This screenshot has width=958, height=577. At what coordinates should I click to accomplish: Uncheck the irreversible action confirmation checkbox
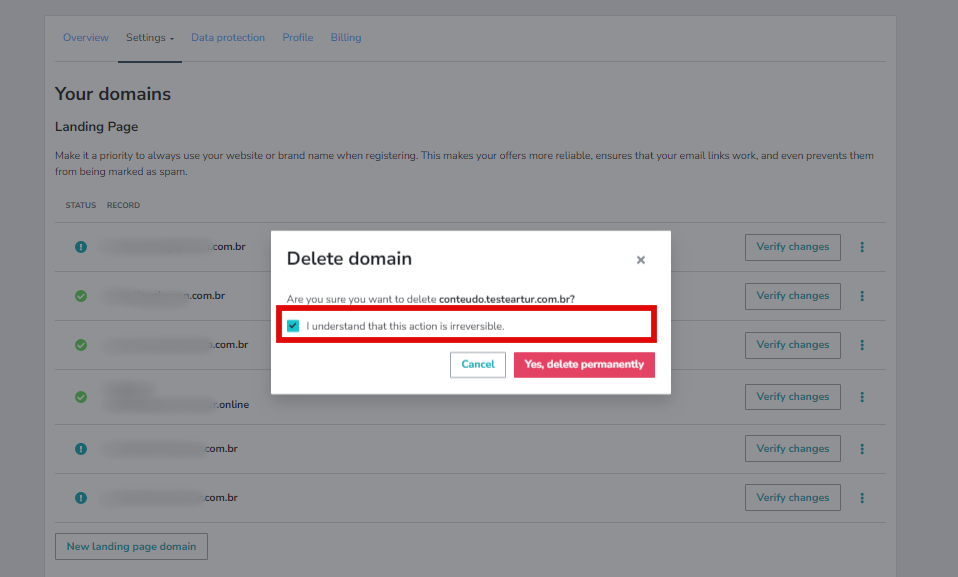point(293,324)
